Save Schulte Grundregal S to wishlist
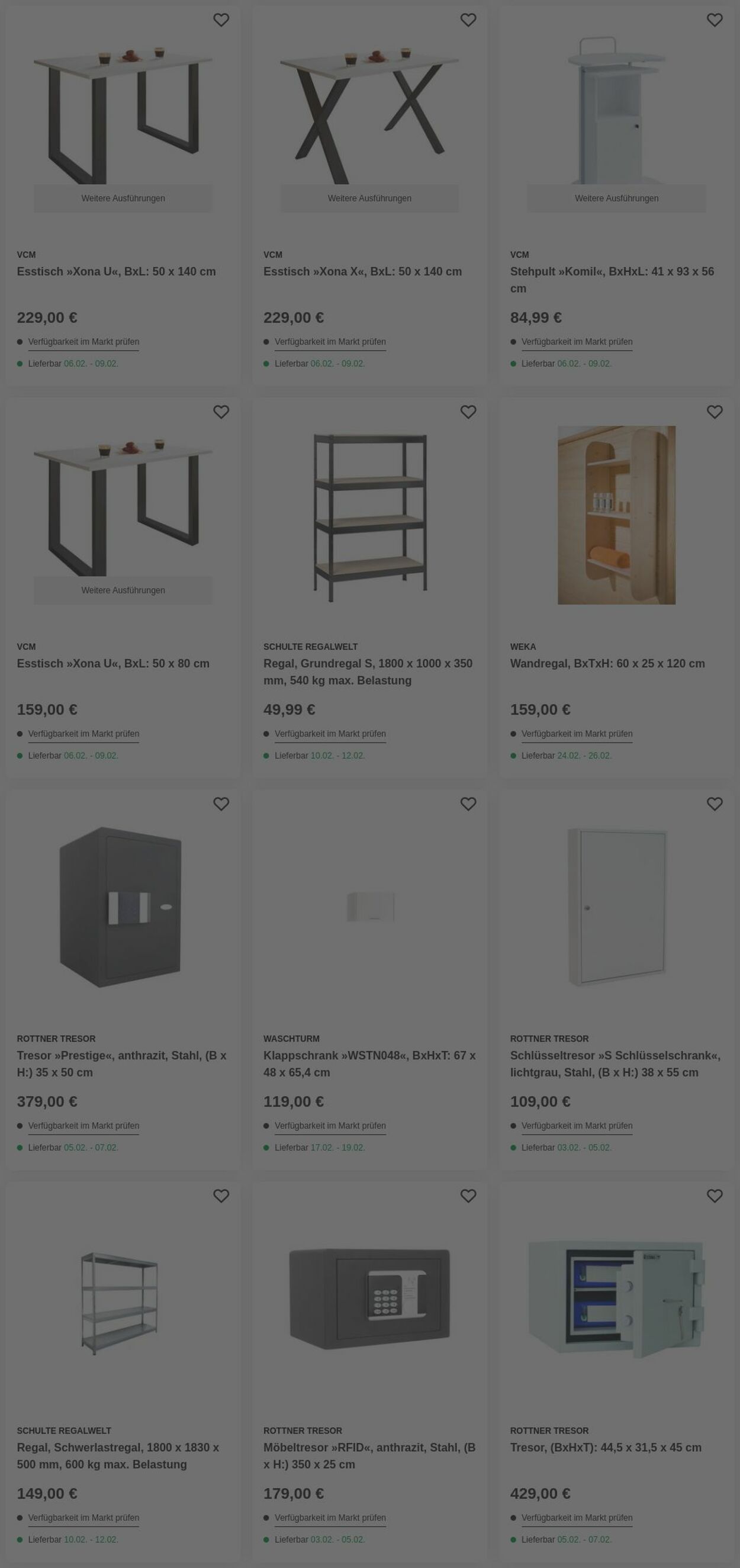Screen dimensions: 740x1568 (468, 412)
